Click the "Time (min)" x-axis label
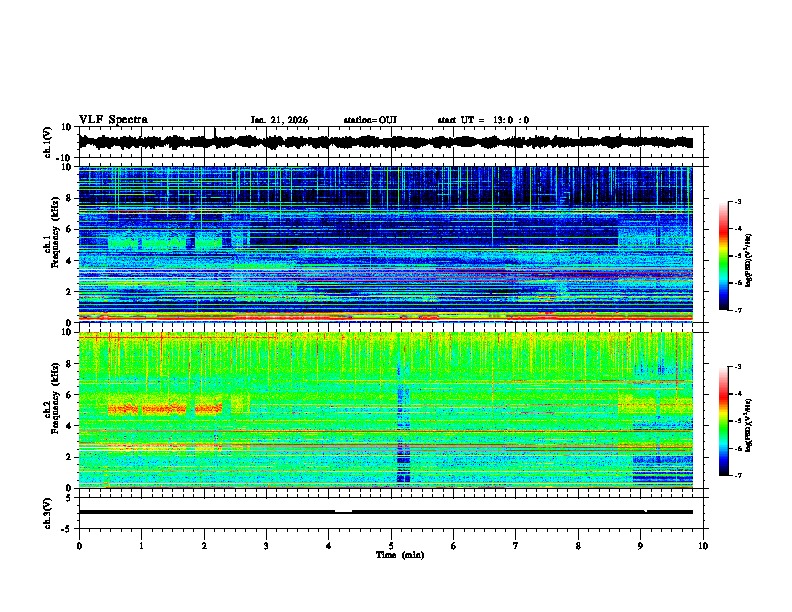 (400, 555)
